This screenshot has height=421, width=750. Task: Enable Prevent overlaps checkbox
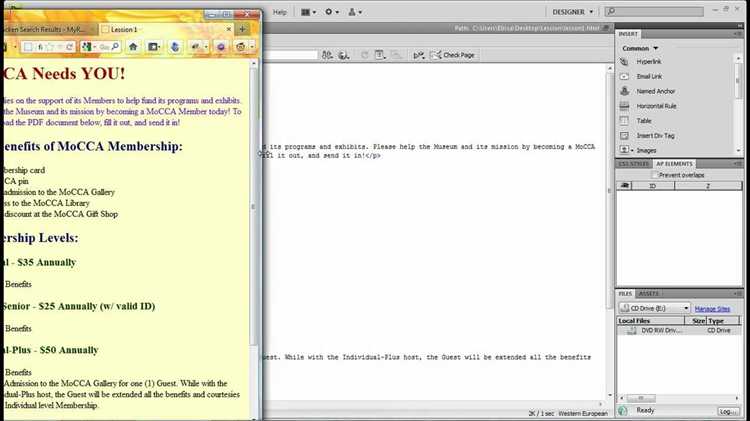(654, 175)
